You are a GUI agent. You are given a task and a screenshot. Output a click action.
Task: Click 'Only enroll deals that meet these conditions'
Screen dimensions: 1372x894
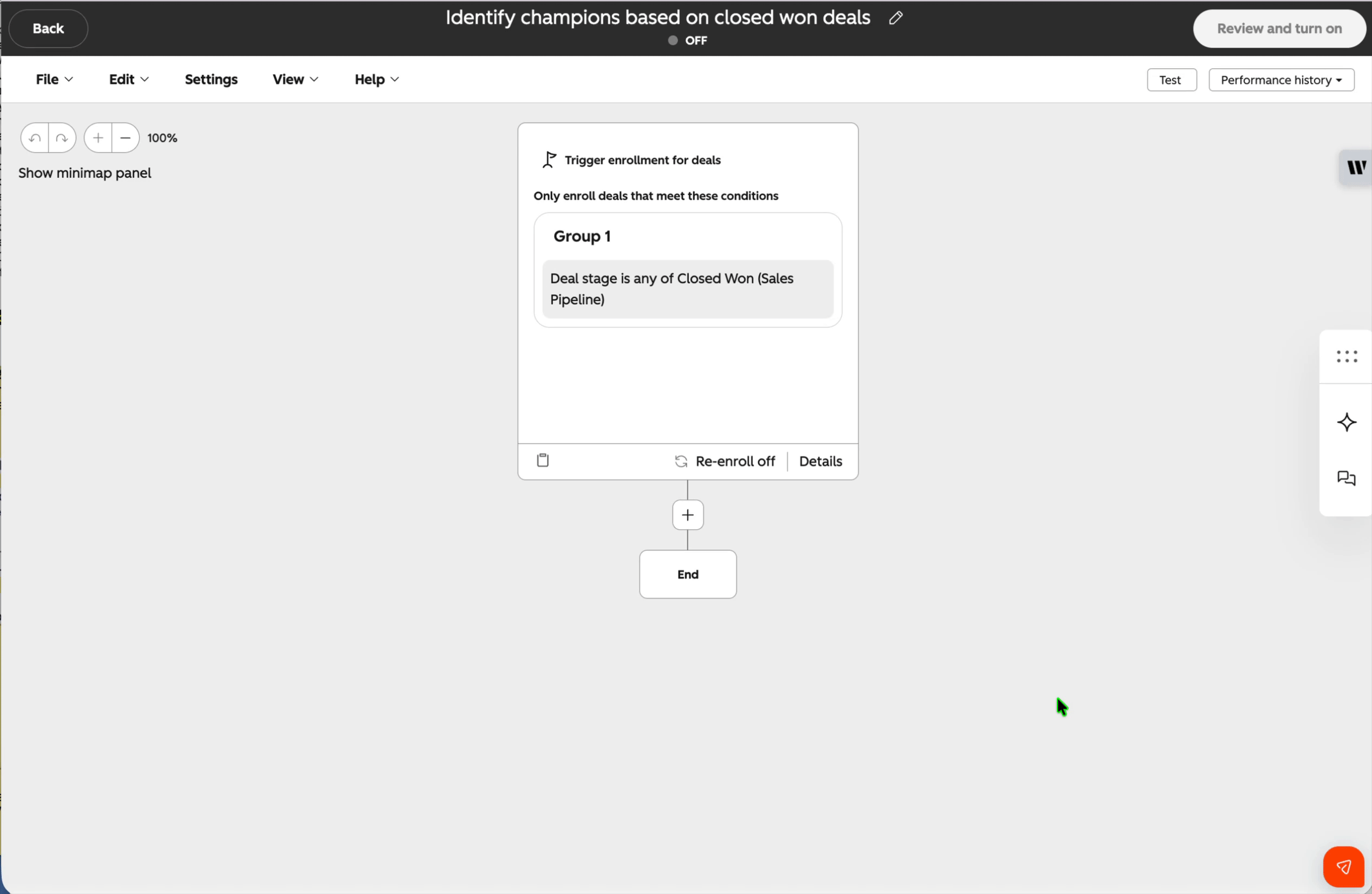(656, 196)
